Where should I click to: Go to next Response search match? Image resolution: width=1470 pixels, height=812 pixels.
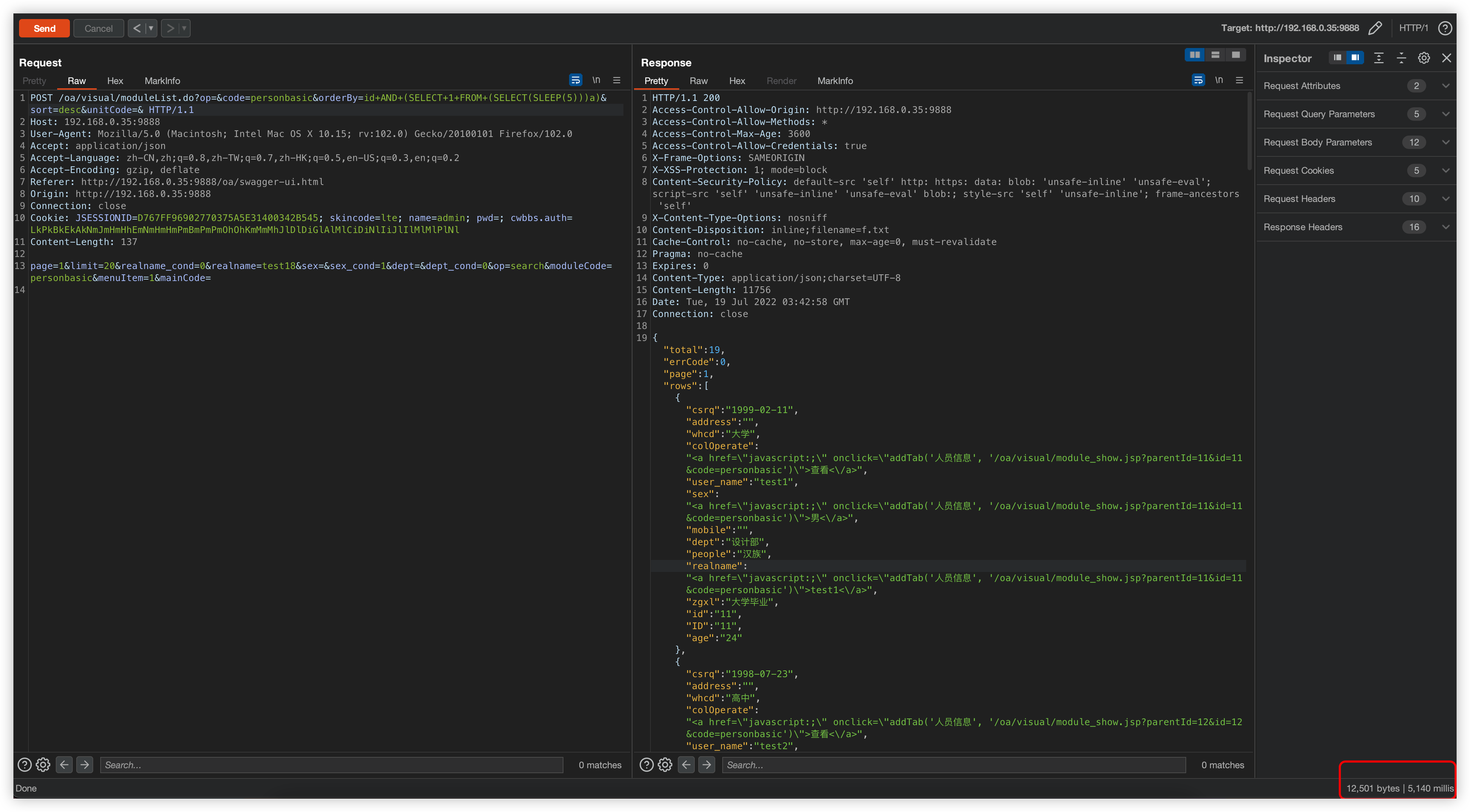point(706,765)
